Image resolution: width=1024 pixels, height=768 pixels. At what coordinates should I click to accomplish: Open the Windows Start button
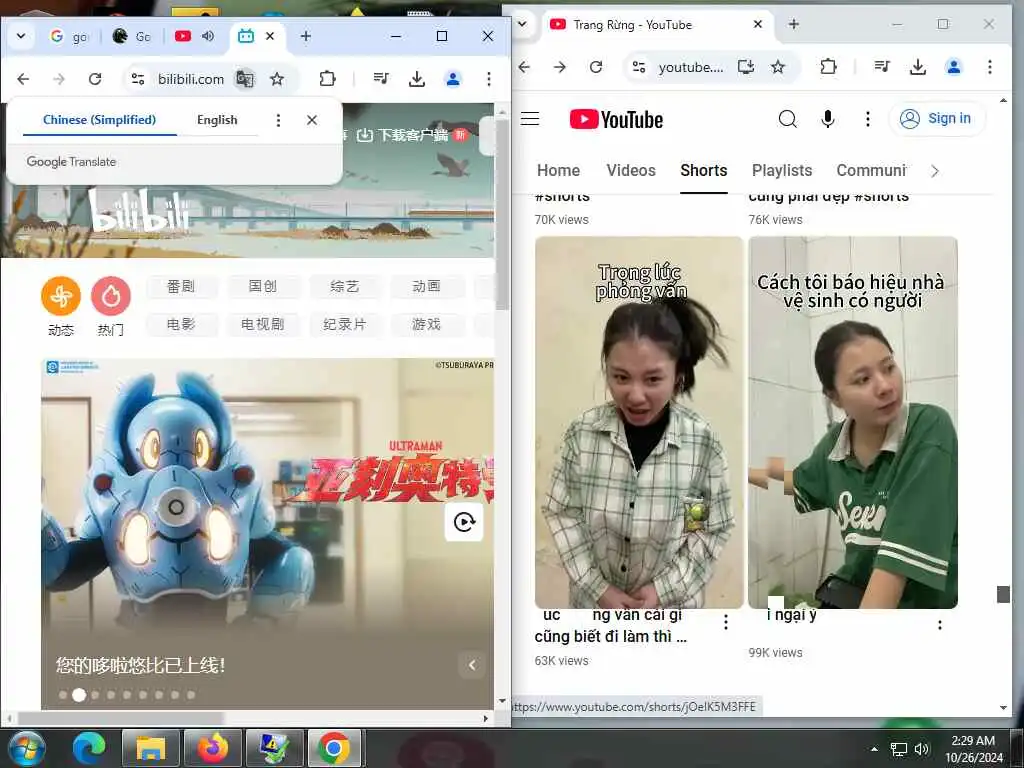26,748
